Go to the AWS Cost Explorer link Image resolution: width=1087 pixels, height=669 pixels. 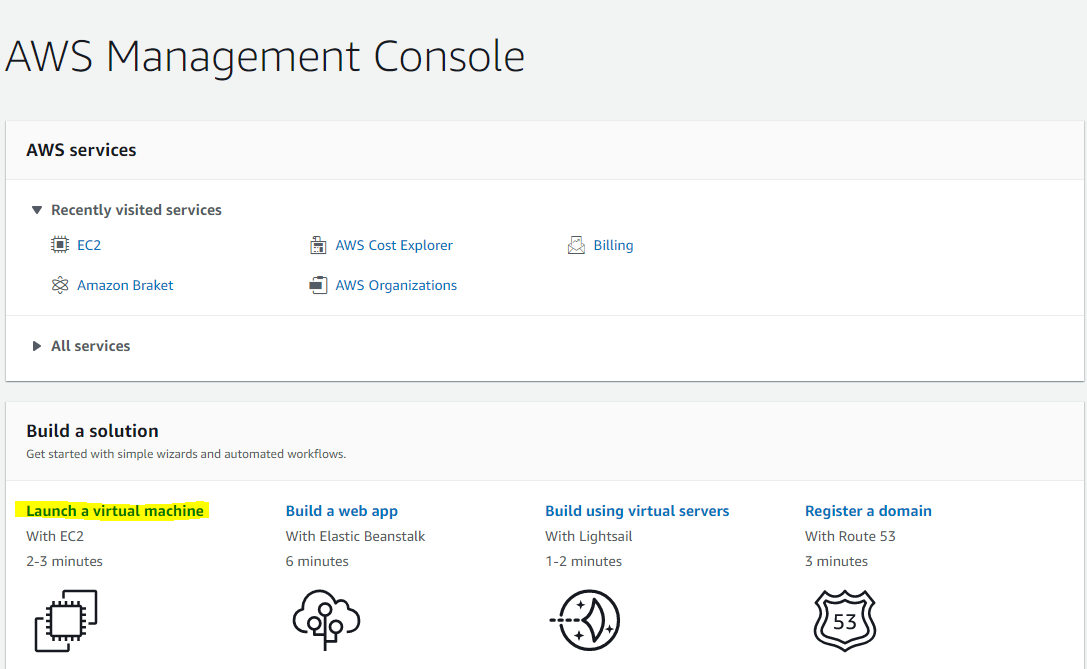[394, 245]
